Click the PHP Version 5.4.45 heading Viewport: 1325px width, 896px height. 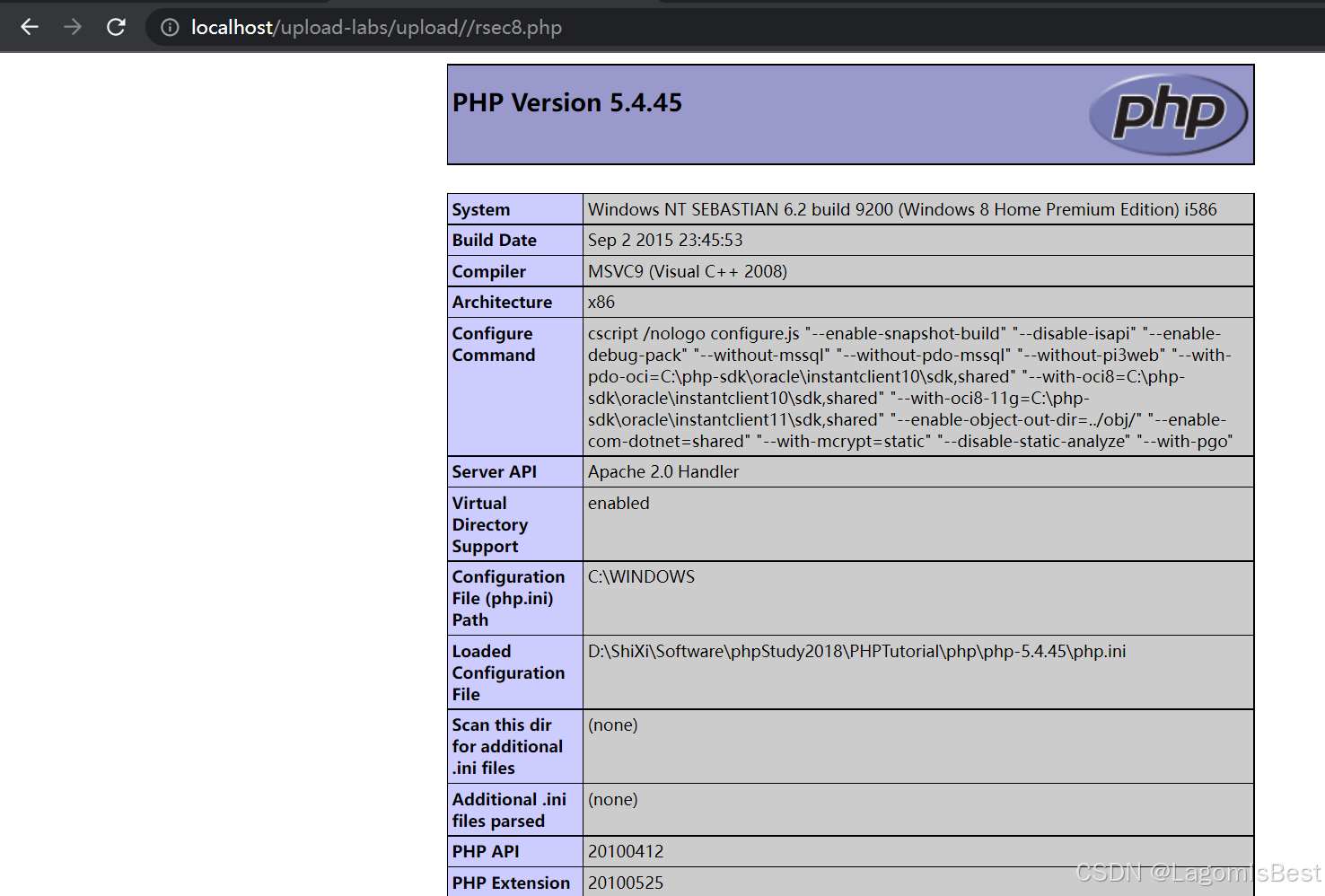tap(566, 103)
